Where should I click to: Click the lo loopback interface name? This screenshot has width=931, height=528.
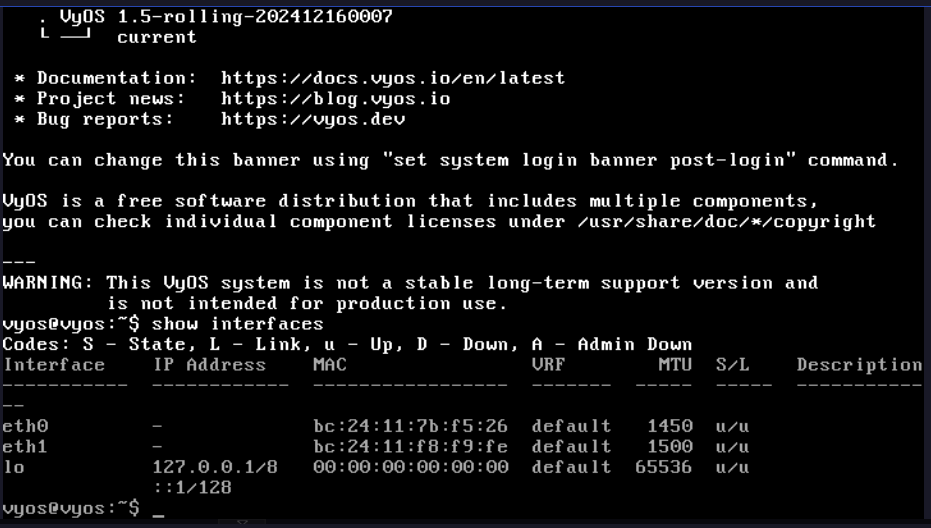(x=13, y=467)
